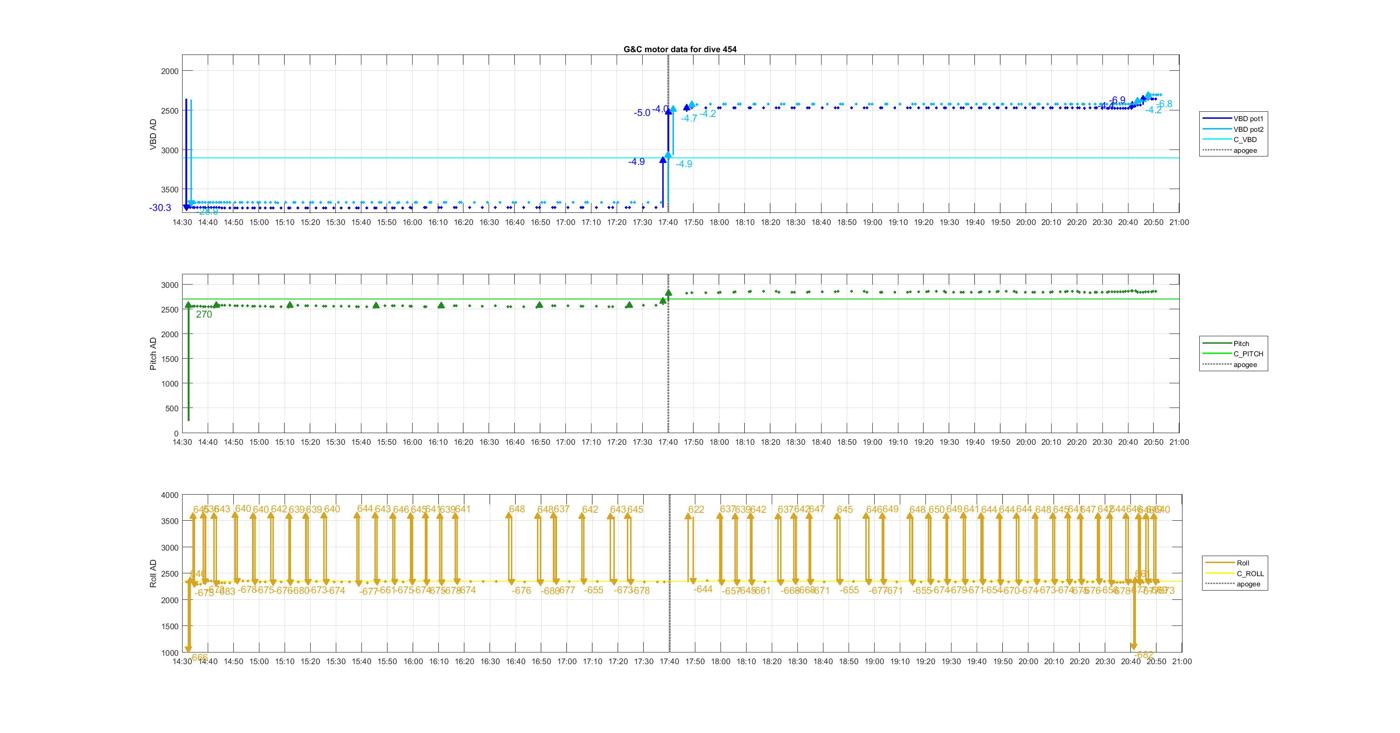Click the '-4.0' data label near apogee
1400x733 pixels.
pyautogui.click(x=661, y=109)
